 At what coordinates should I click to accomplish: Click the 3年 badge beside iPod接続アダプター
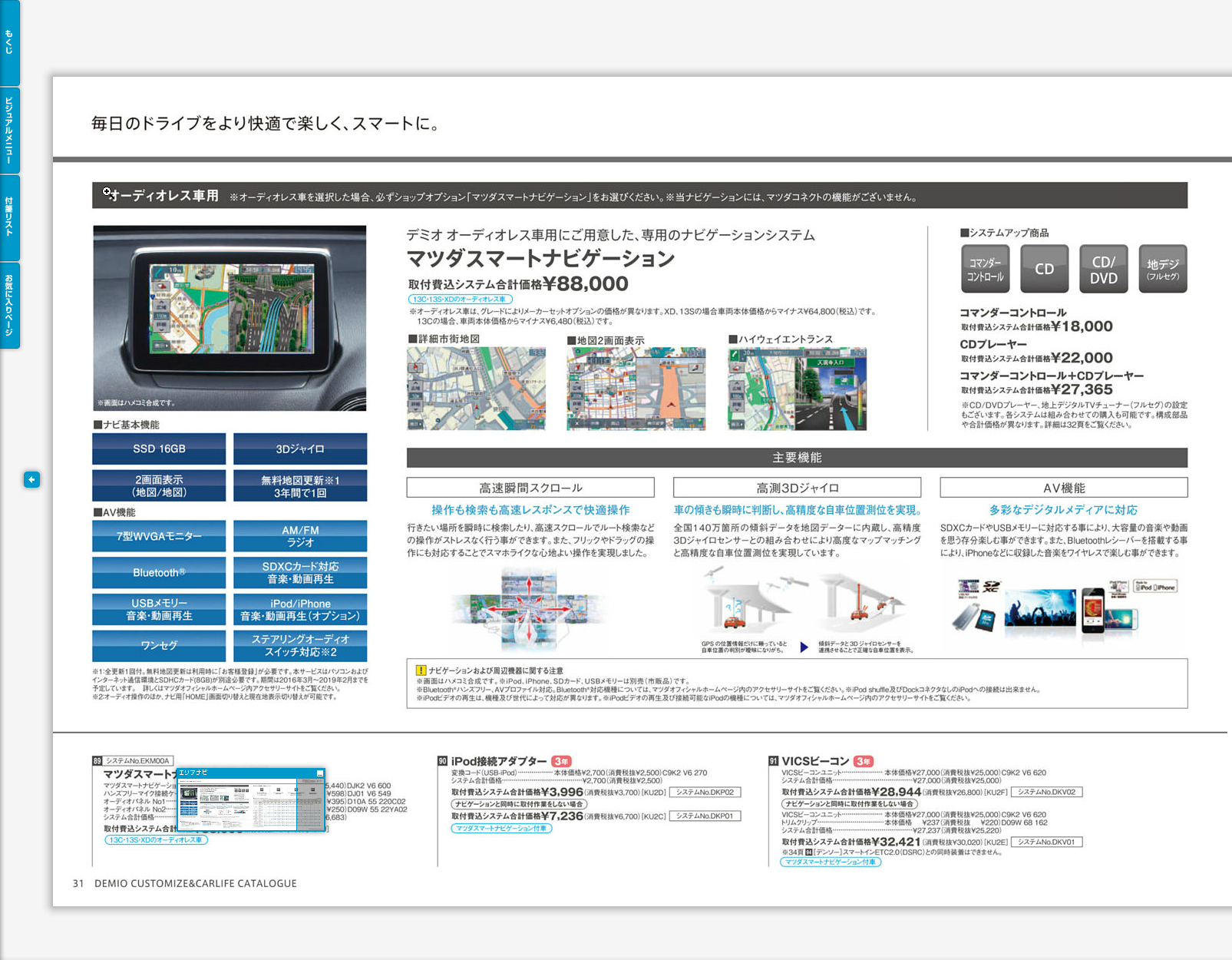[x=561, y=761]
